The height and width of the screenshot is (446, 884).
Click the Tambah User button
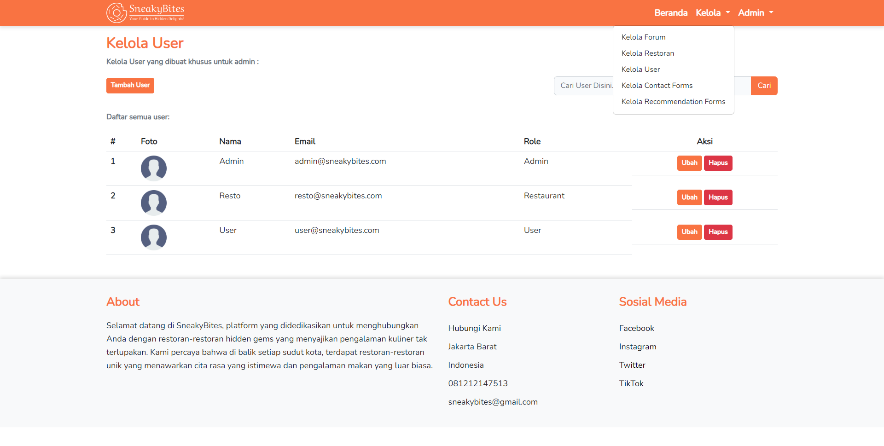click(130, 85)
